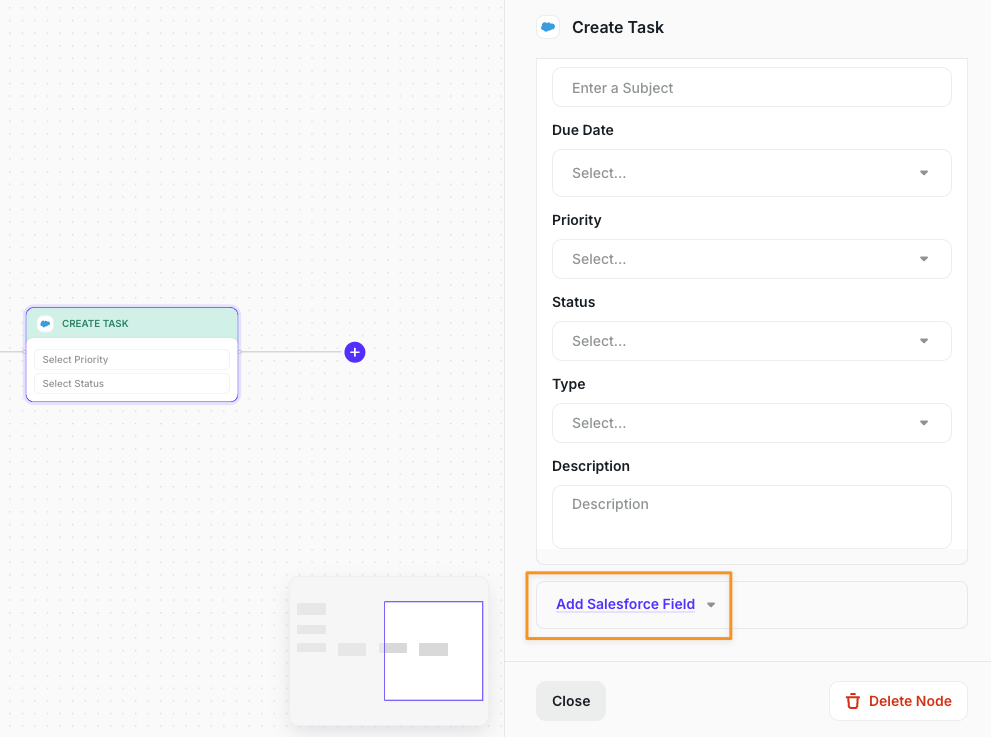Click into the Description text area
Image resolution: width=991 pixels, height=737 pixels.
pyautogui.click(x=751, y=516)
